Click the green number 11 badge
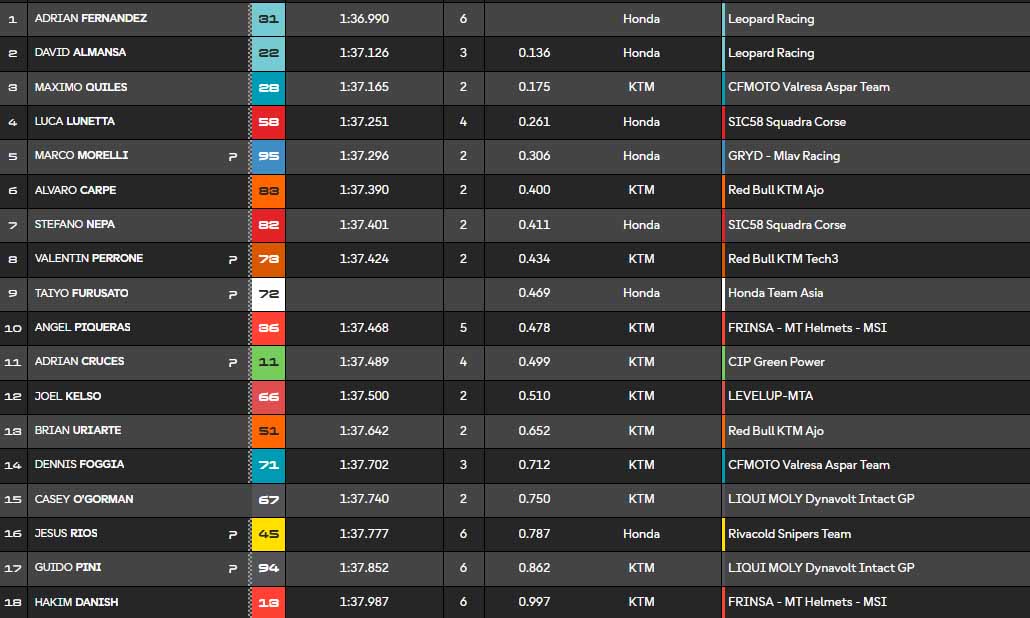Viewport: 1030px width, 618px height. (x=268, y=362)
